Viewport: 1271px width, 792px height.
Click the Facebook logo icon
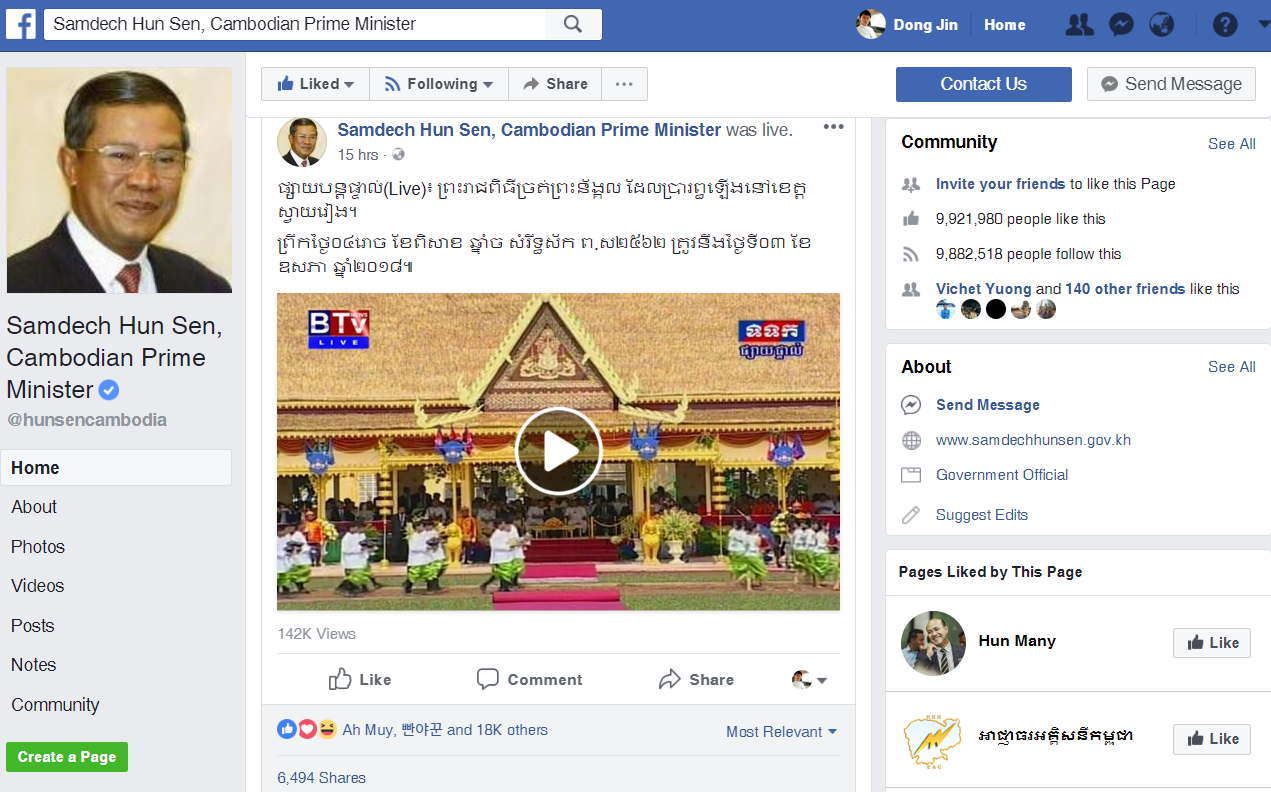21,24
